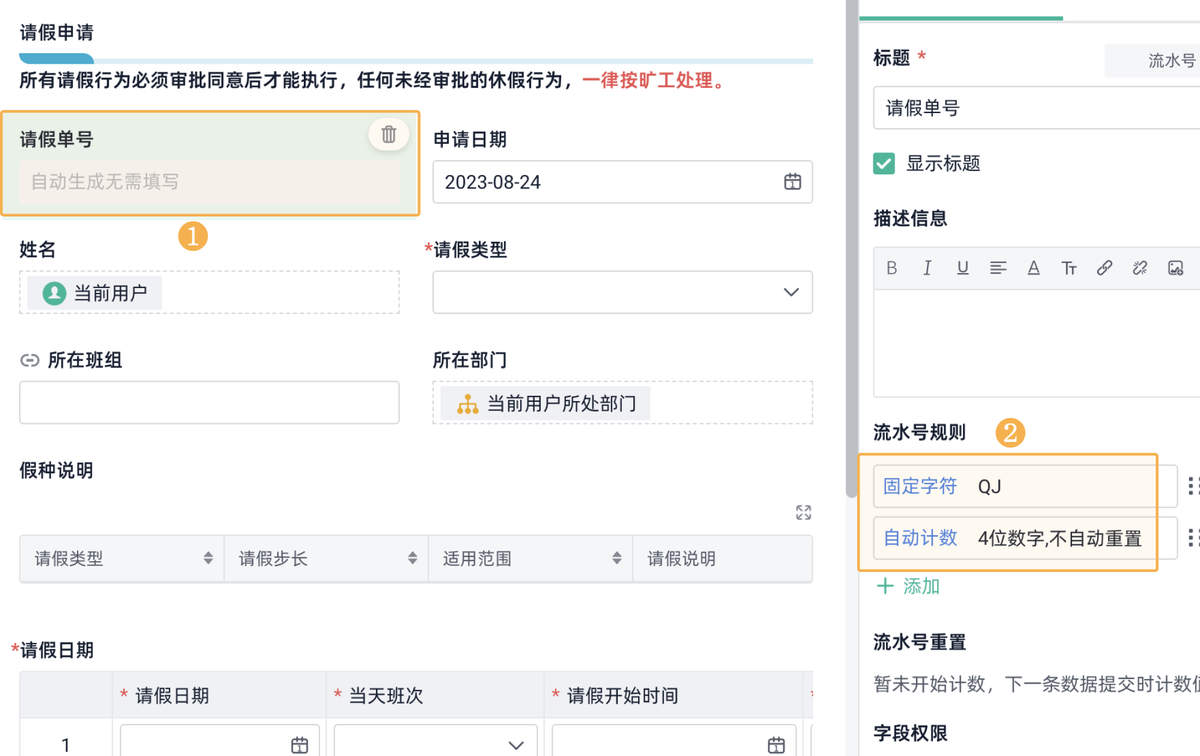Viewport: 1200px width, 756px height.
Task: Open the 请假类型 dropdown
Action: [x=789, y=292]
